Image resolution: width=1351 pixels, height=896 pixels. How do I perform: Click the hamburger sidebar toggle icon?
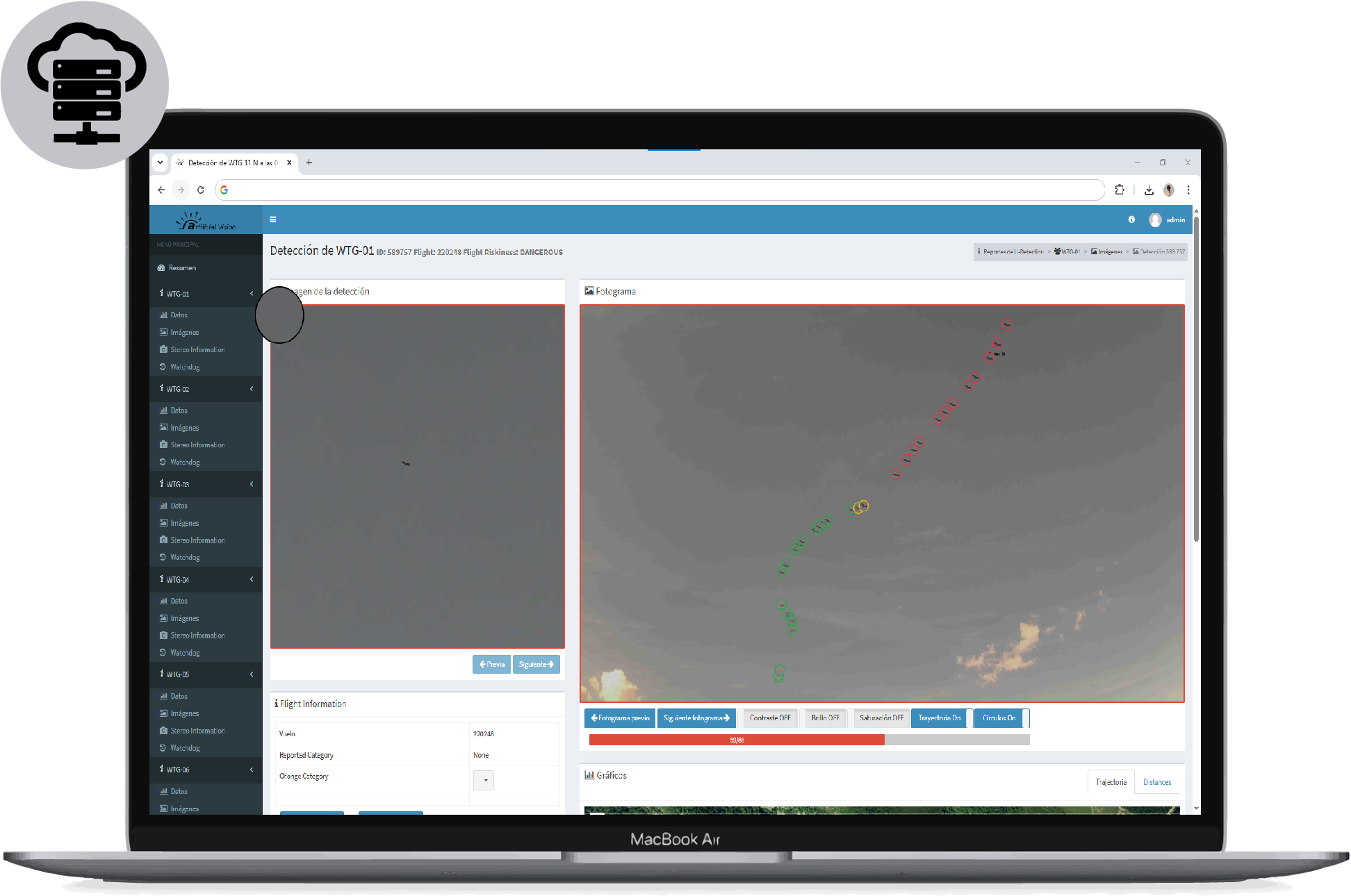pos(273,219)
